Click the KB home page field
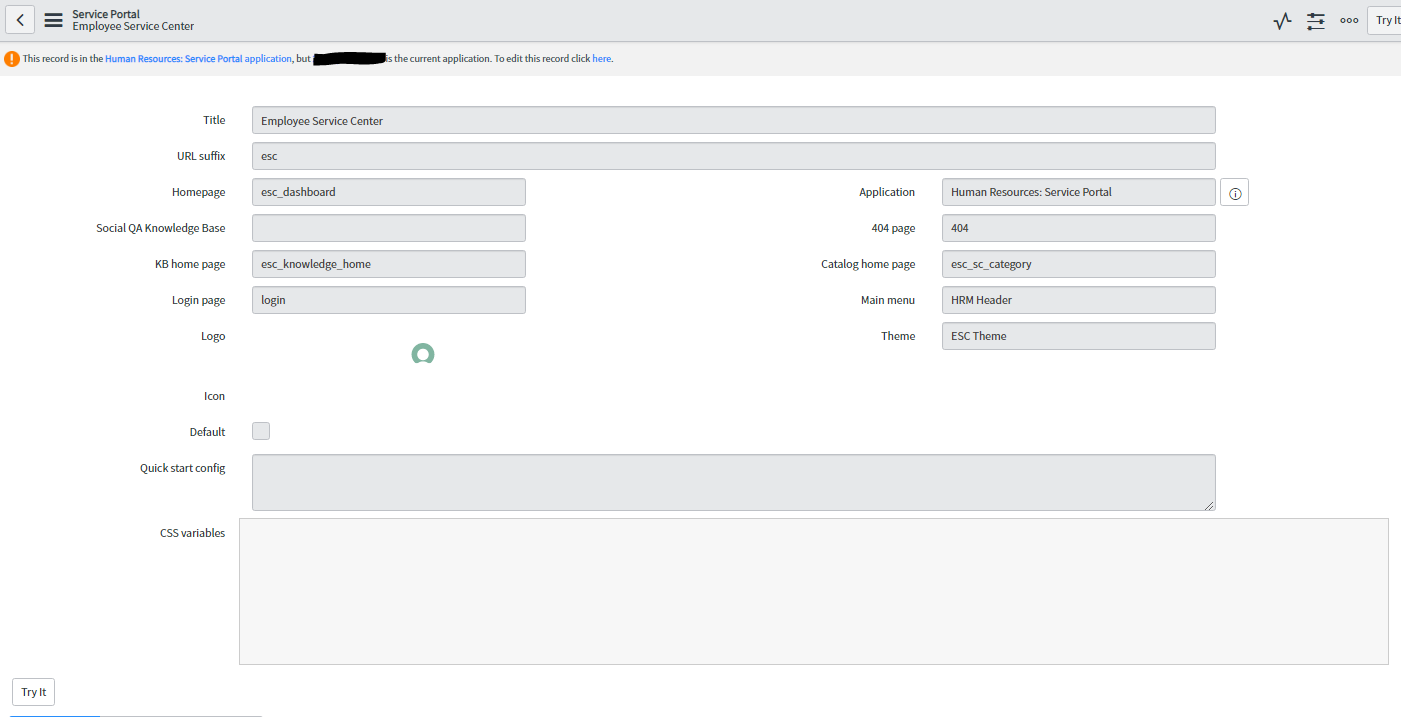 389,264
